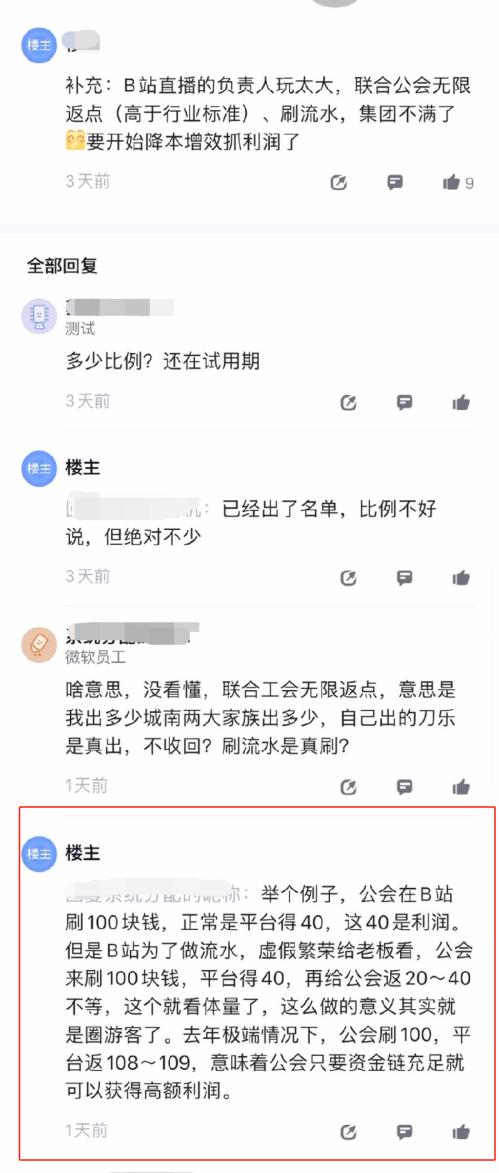Like the 已经出了名单 reply

(x=461, y=578)
